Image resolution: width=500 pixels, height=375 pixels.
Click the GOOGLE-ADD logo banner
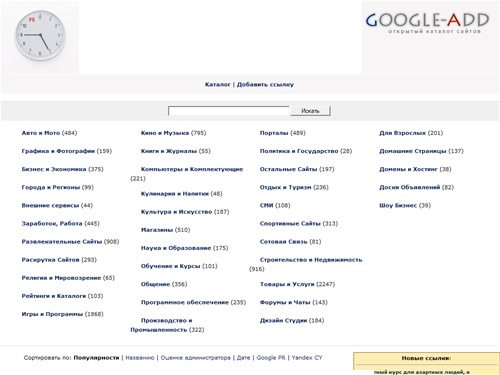pos(430,37)
